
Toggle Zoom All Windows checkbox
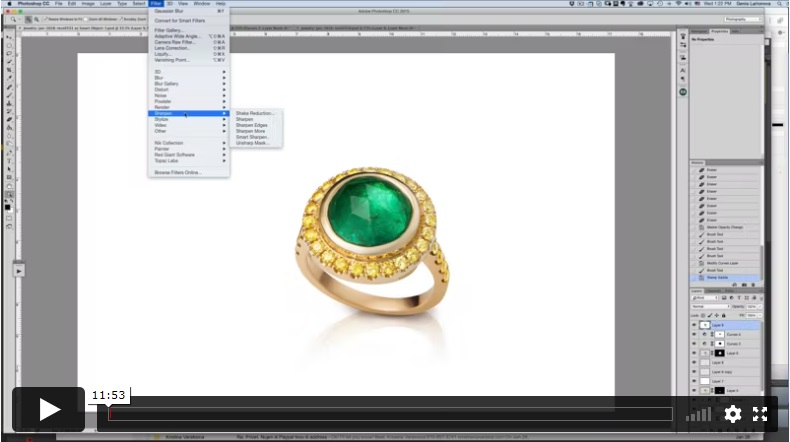[86, 19]
